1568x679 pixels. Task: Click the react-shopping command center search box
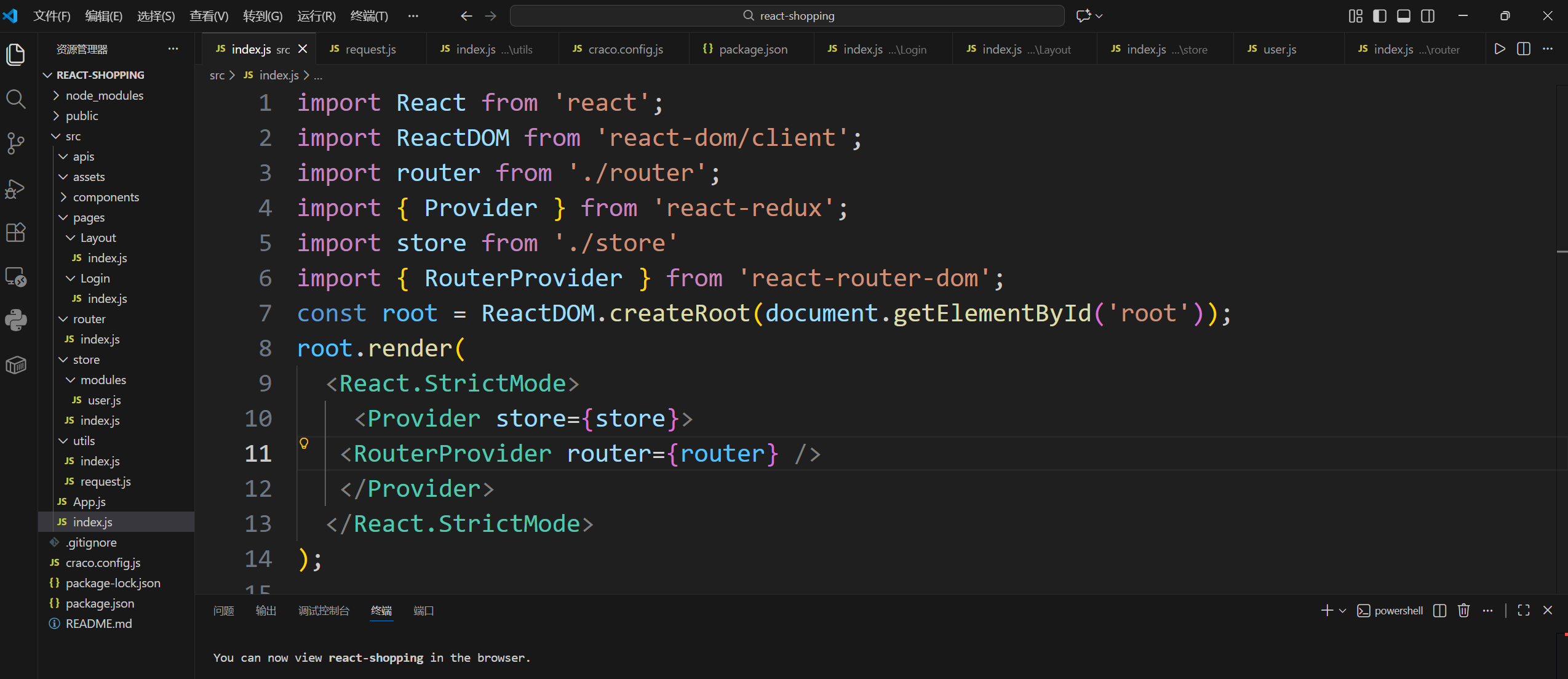coord(787,16)
